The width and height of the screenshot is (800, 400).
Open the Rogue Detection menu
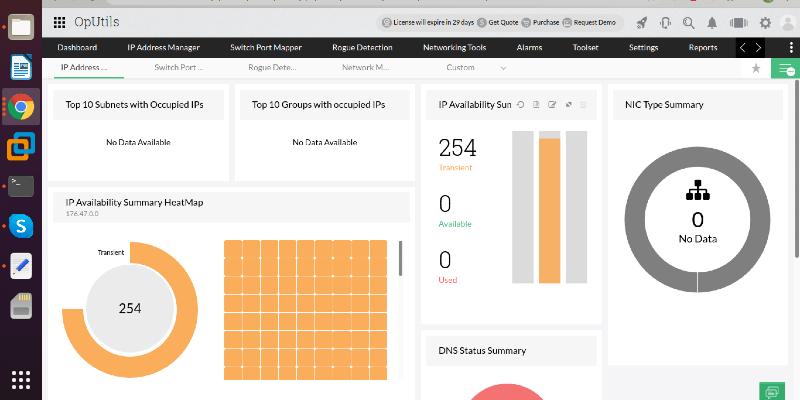pos(362,48)
